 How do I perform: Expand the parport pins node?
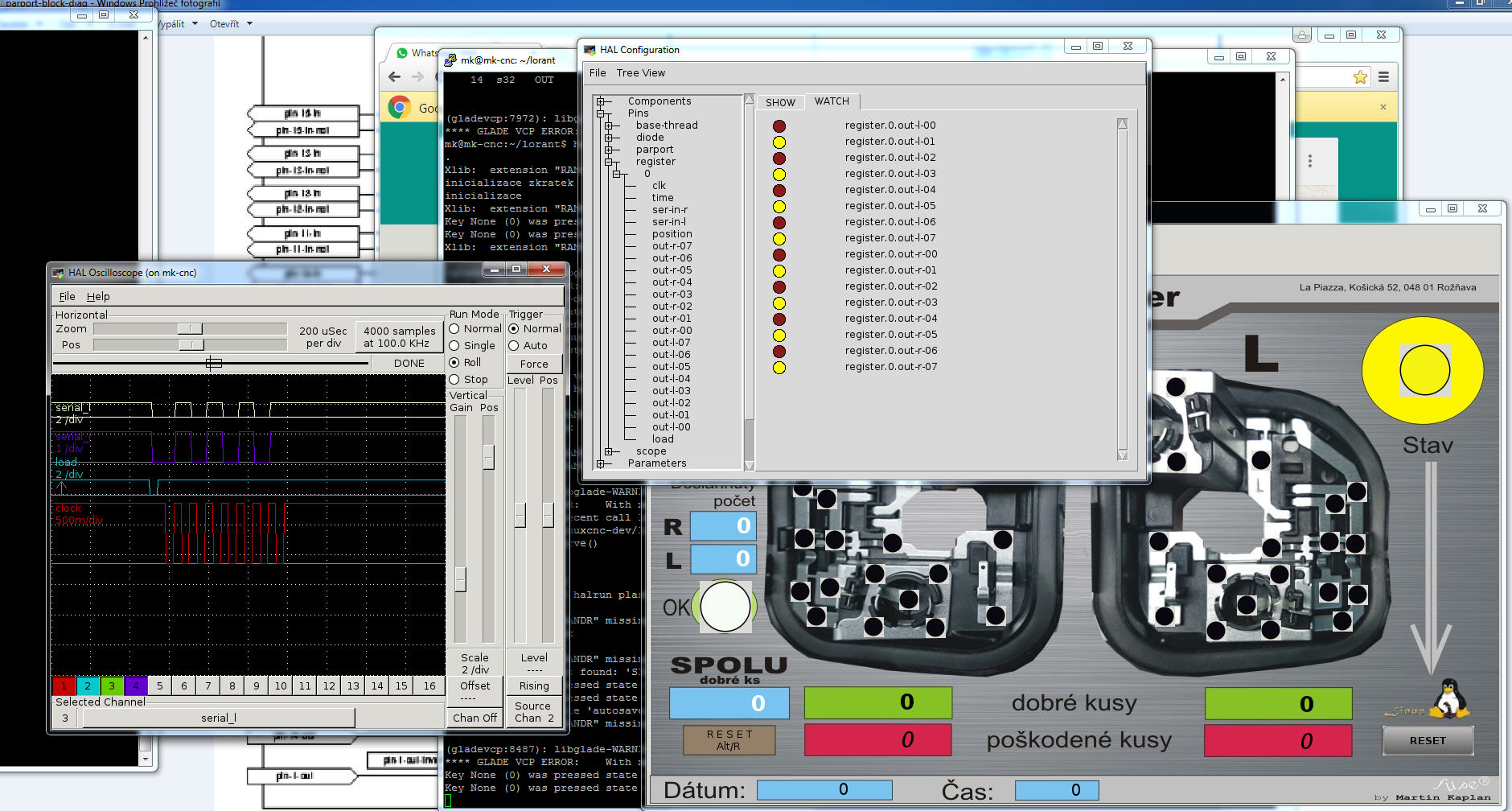coord(609,150)
